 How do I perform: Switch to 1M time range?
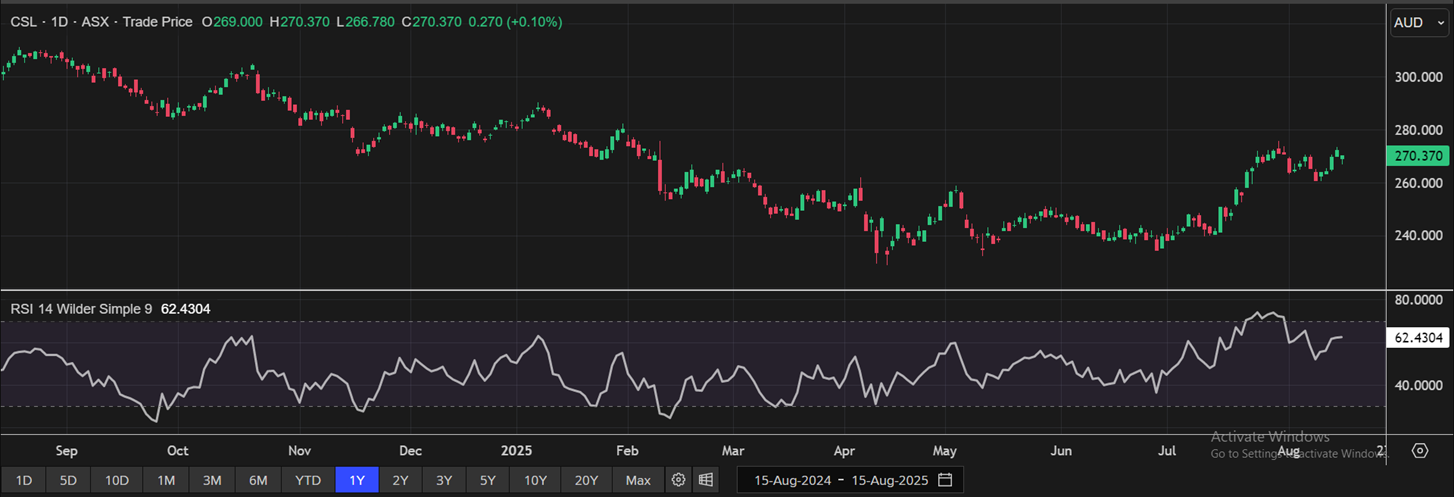tap(166, 480)
